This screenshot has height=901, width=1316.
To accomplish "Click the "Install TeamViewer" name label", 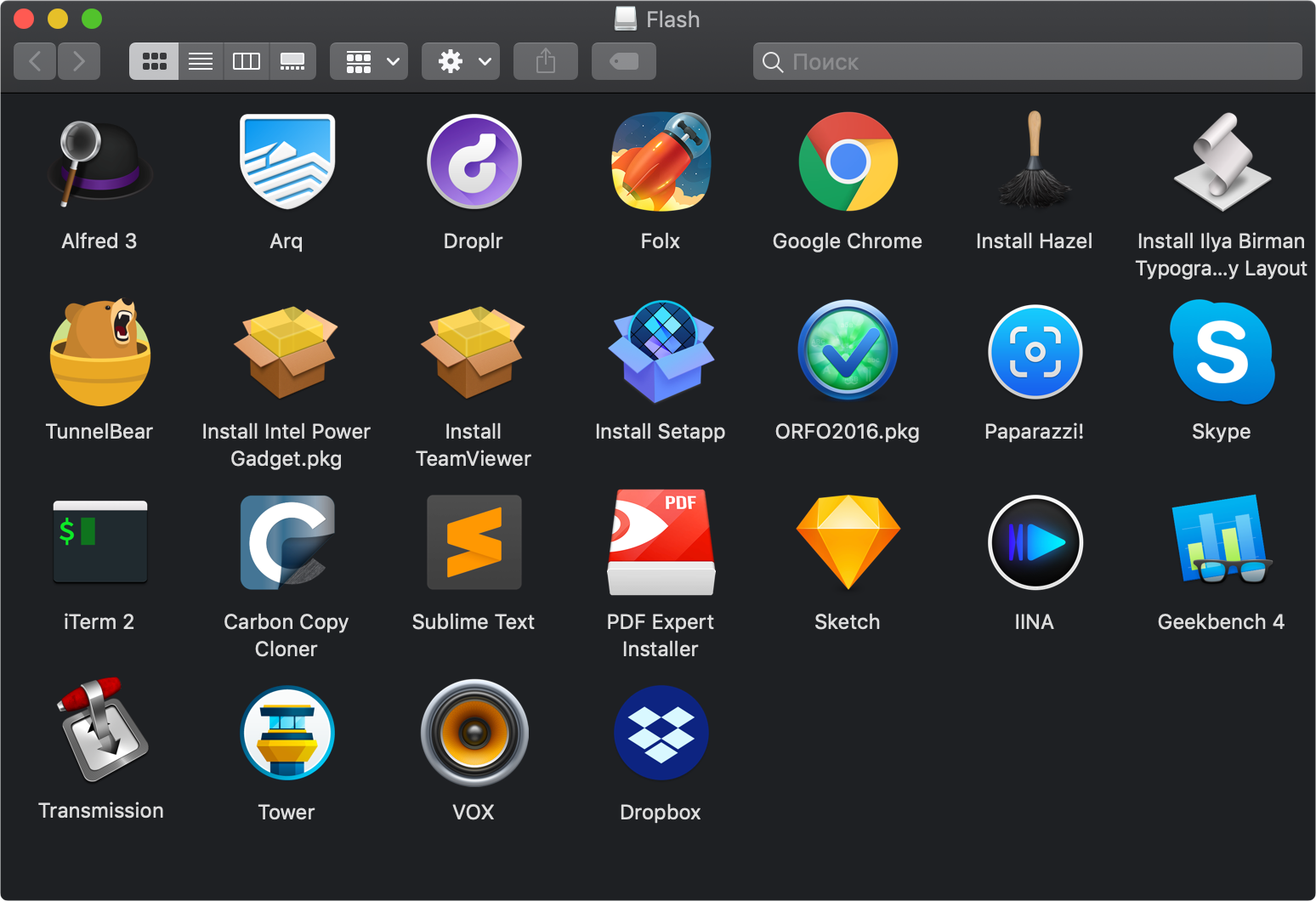I will (474, 445).
